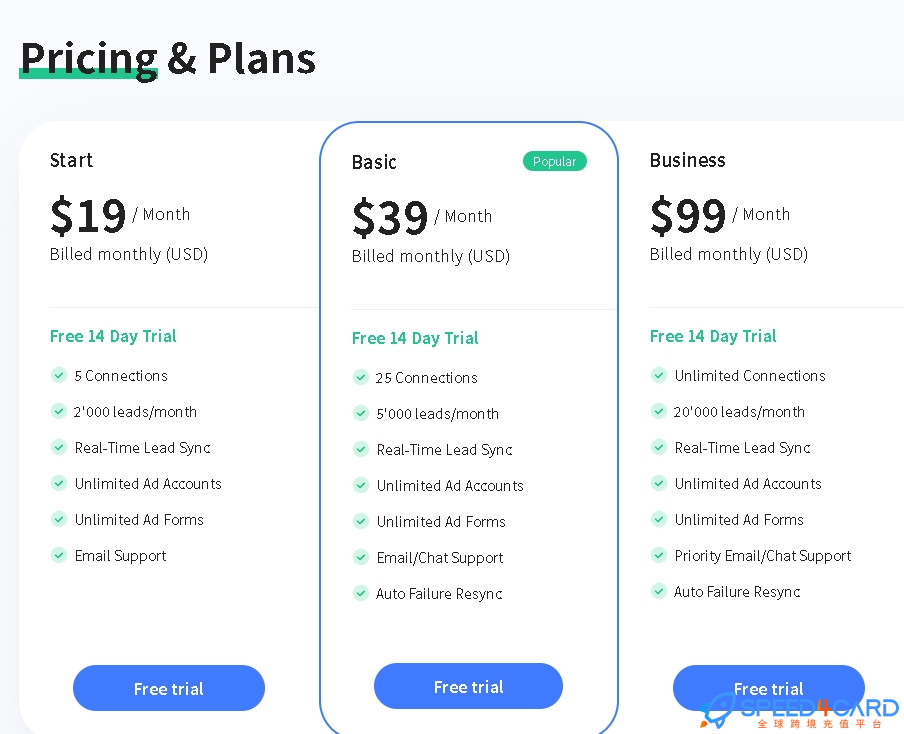This screenshot has height=734, width=904.
Task: Click the check icon next to Email Support
Action: tap(59, 555)
